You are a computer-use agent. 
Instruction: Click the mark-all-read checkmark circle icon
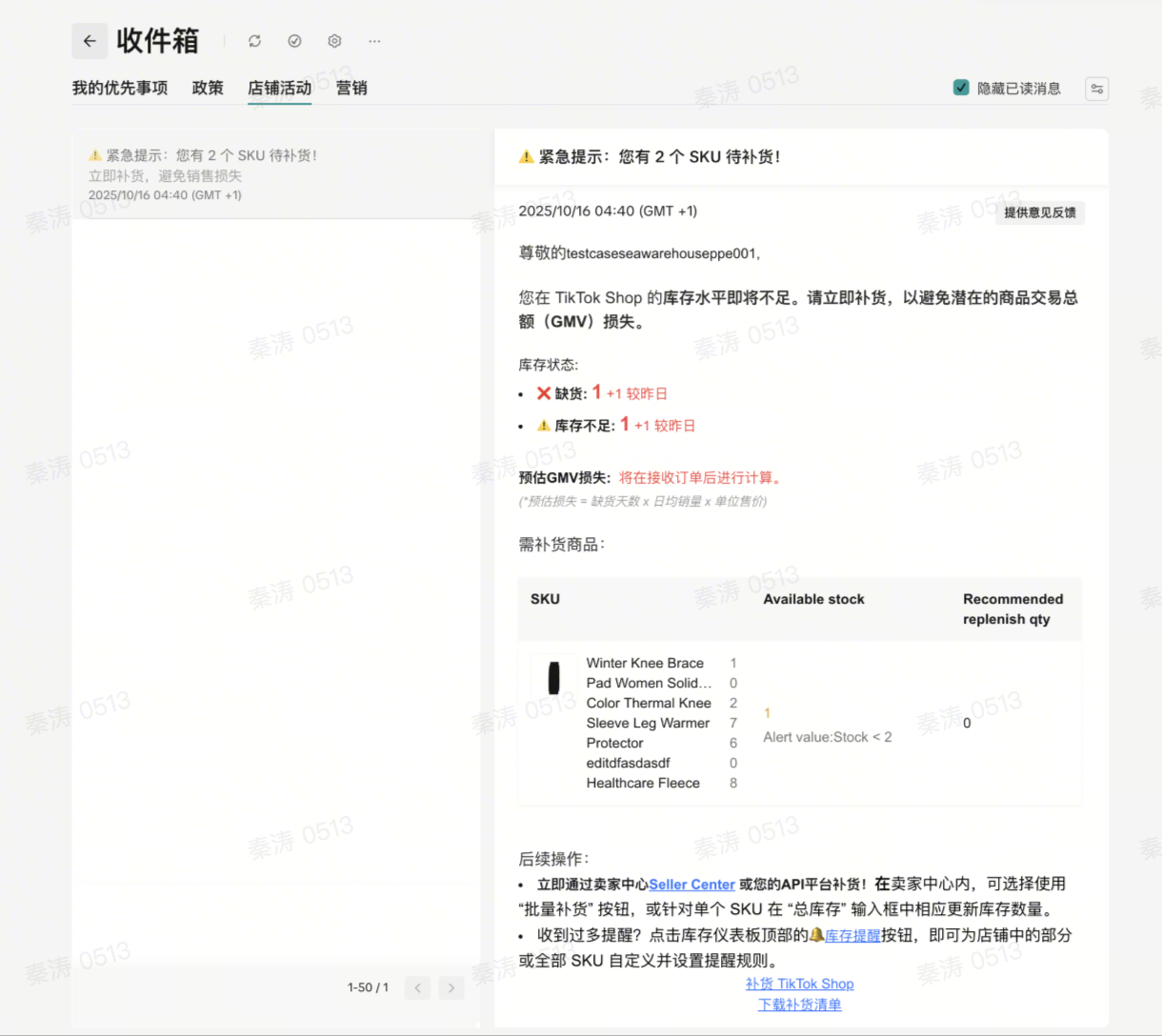pyautogui.click(x=294, y=41)
